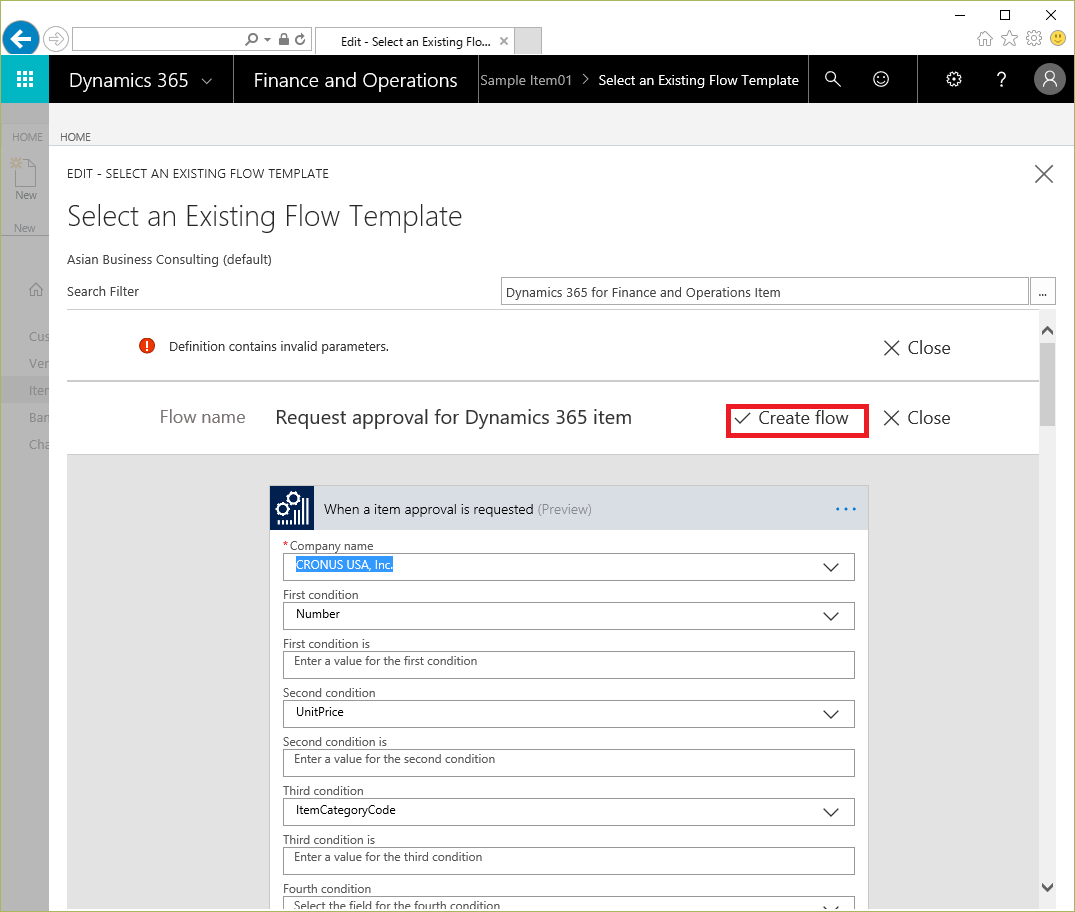Click the vertical scrollbar thumb
1075x912 pixels.
tap(1047, 384)
